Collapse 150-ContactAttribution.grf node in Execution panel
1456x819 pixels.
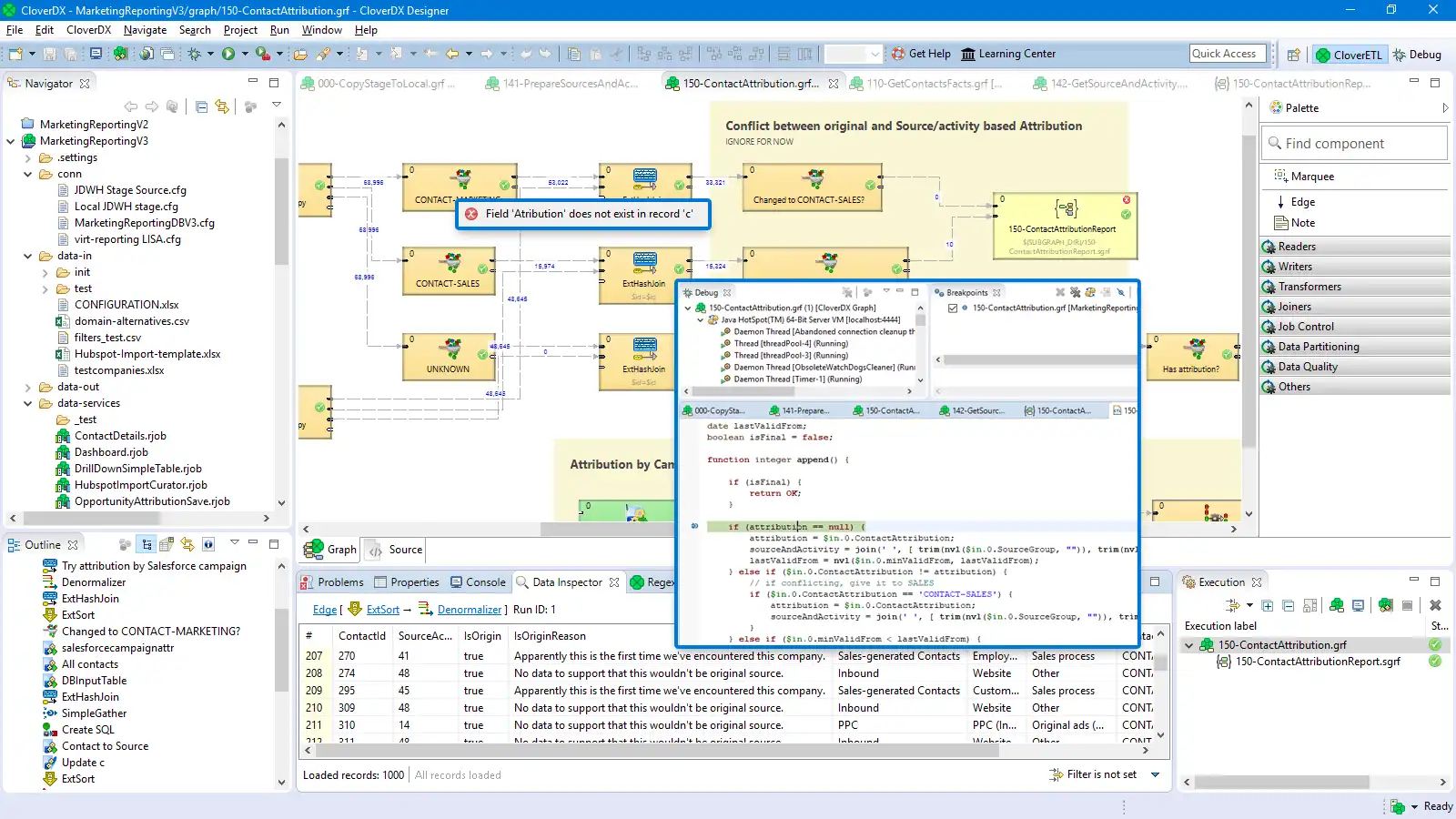[x=1189, y=645]
